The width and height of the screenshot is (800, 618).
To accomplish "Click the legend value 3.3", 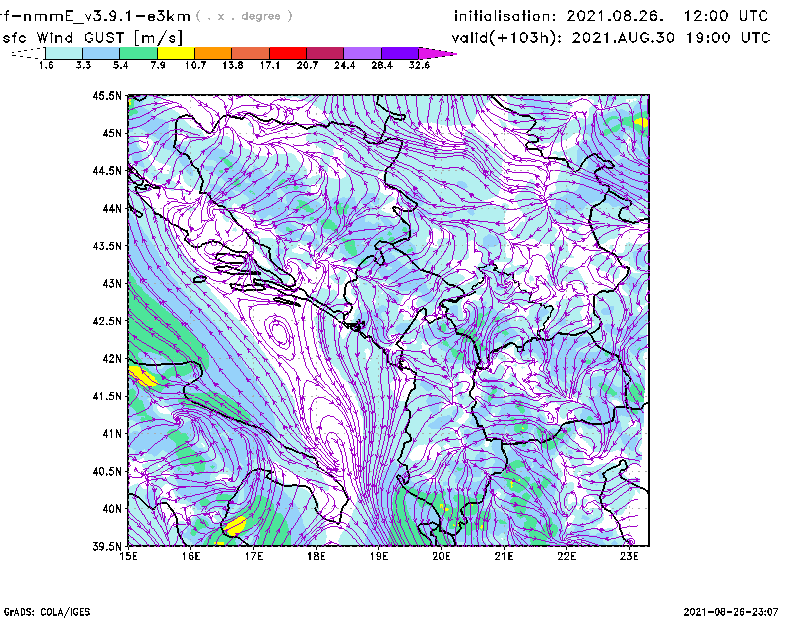I will 83,65.
